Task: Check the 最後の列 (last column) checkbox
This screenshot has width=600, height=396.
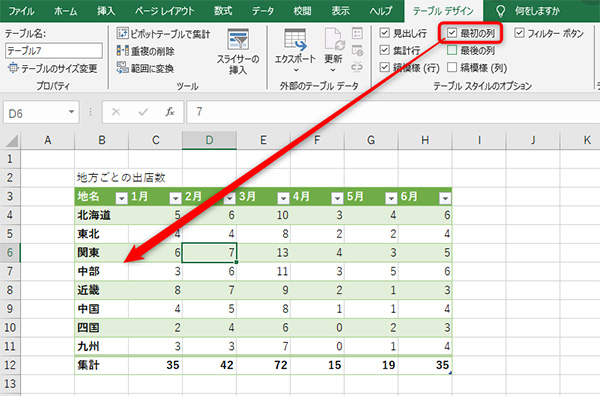Action: point(452,50)
